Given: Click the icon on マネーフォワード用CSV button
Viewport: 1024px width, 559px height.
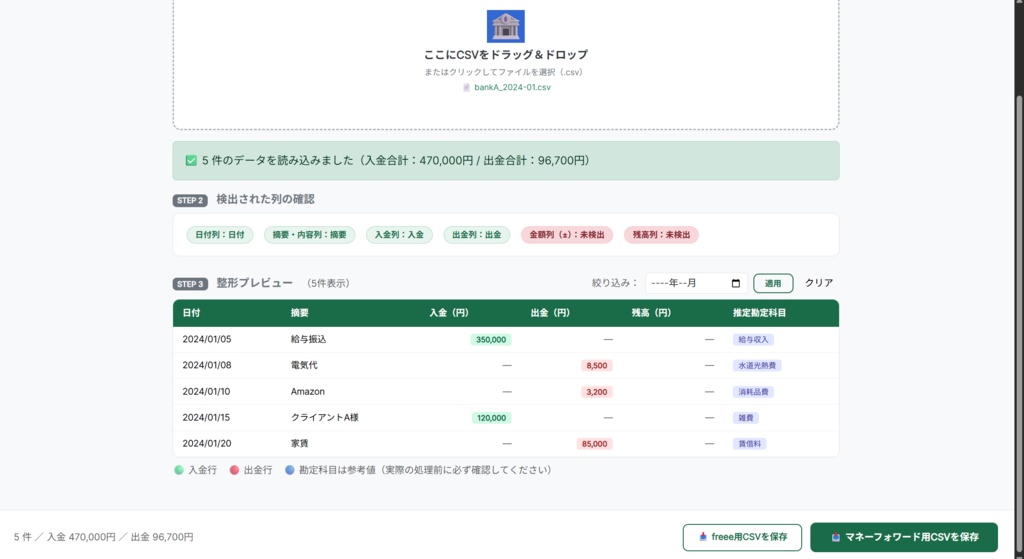Looking at the screenshot, I should (x=835, y=537).
